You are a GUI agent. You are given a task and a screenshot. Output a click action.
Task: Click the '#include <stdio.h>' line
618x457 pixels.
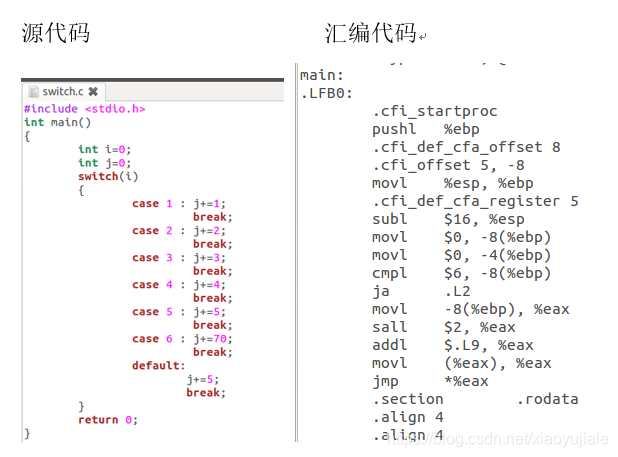84,109
